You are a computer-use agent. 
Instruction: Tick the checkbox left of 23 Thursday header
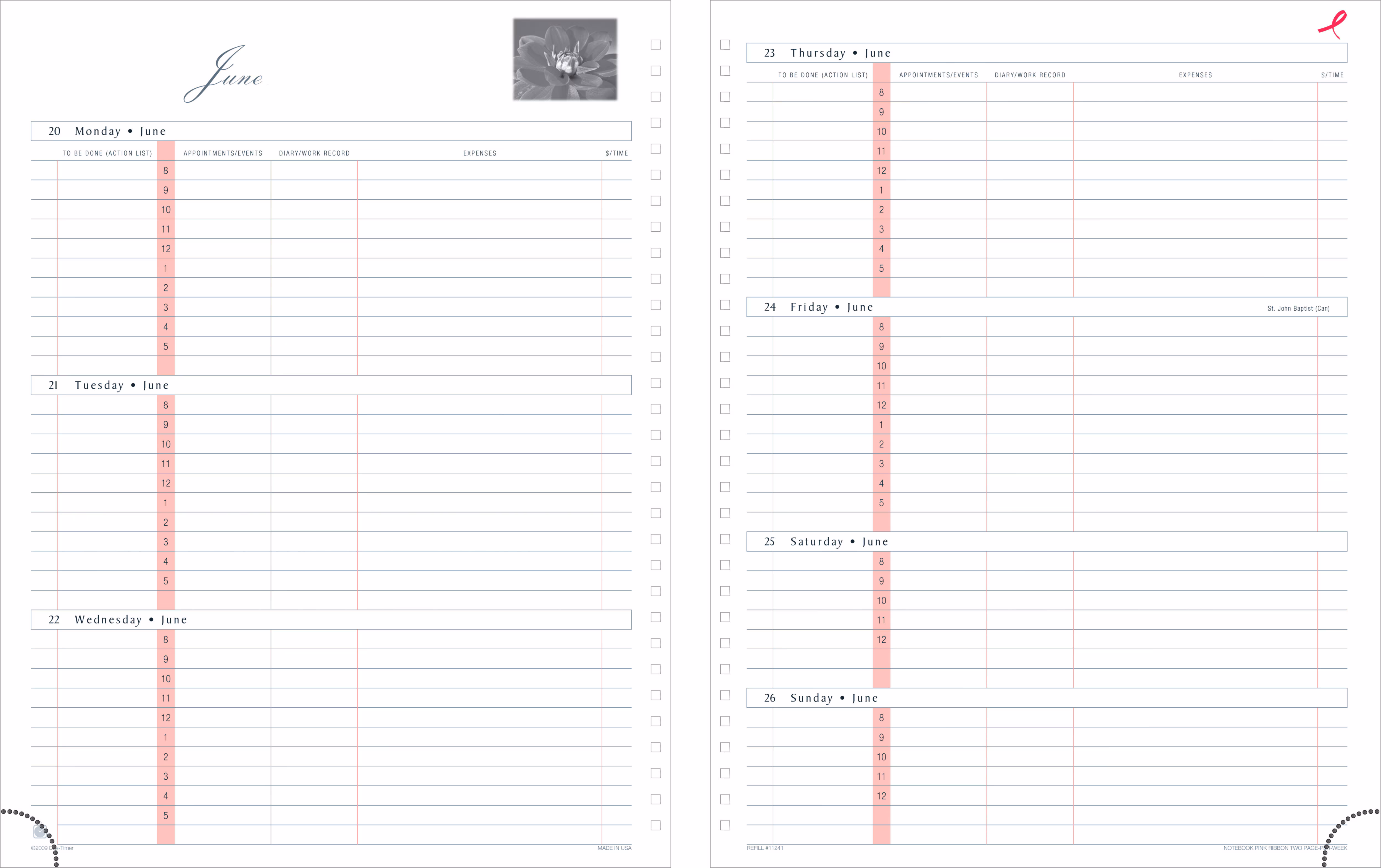click(725, 45)
